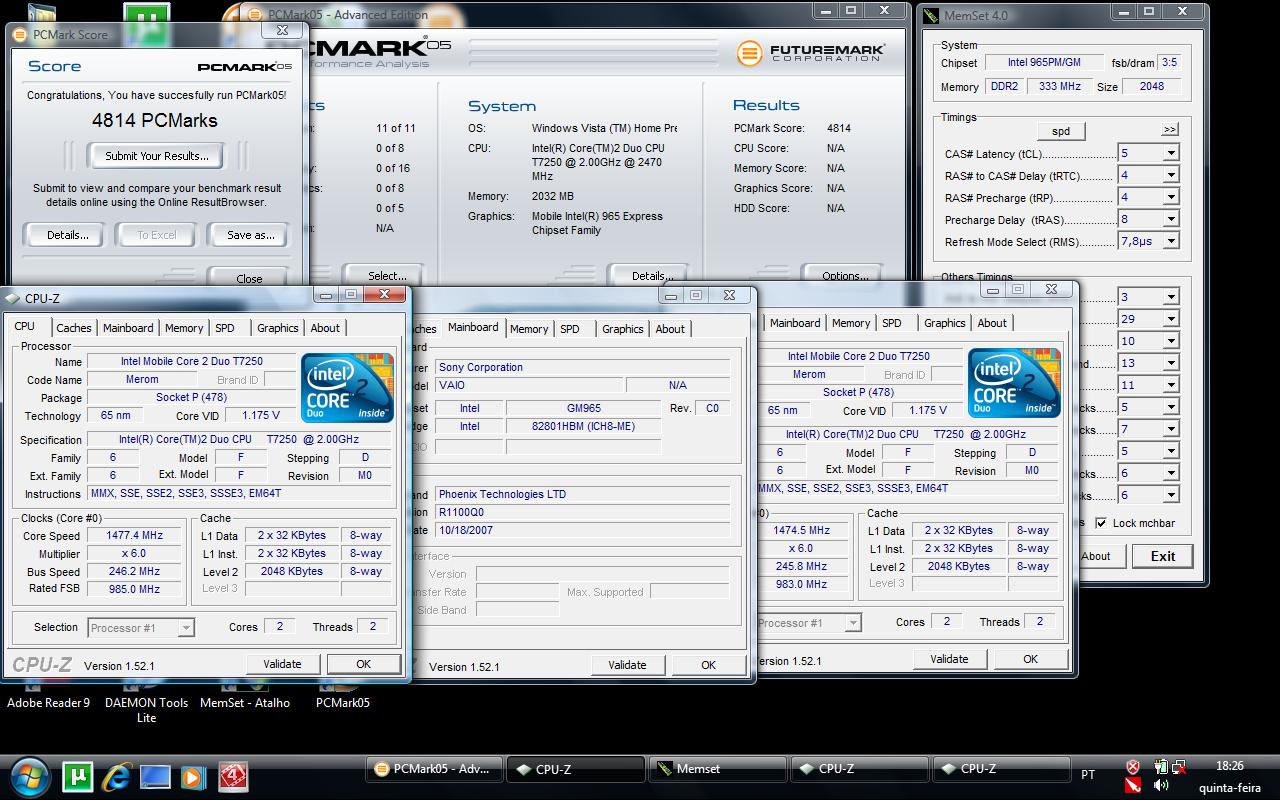Open Windows Media Player quick launch icon
This screenshot has height=800, width=1280.
(194, 776)
